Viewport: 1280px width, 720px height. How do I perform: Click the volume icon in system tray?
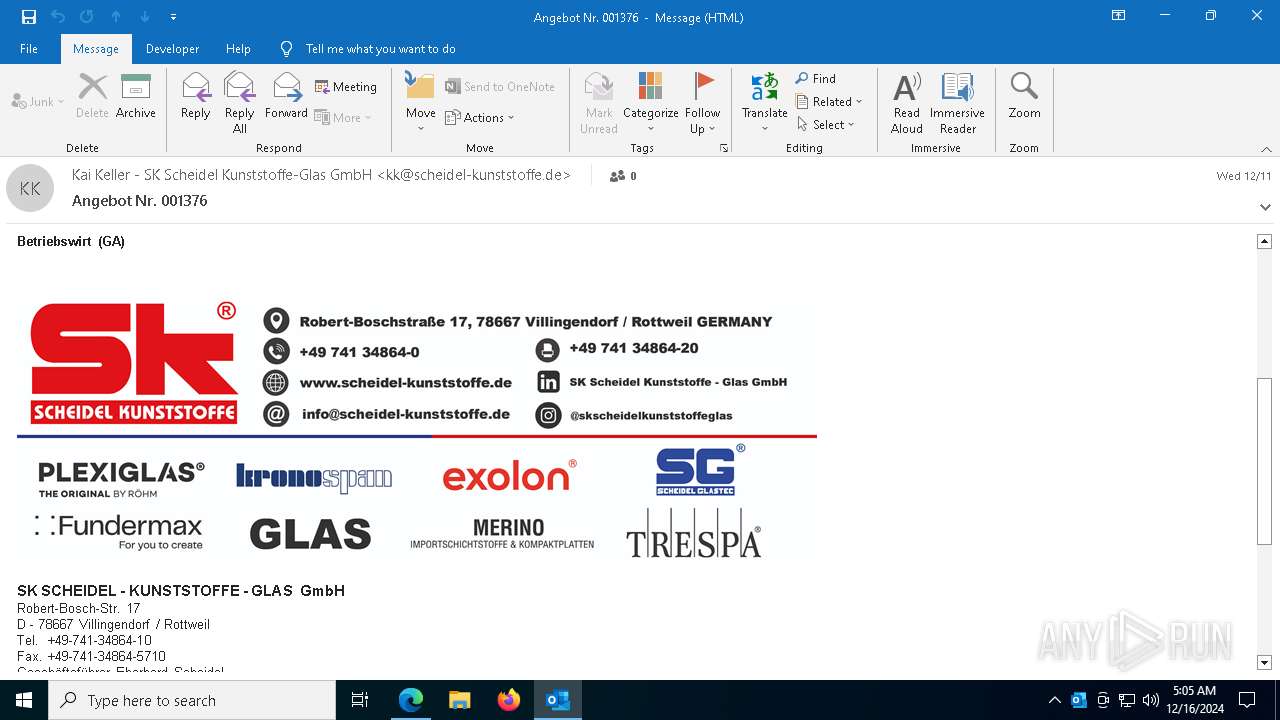pos(1151,700)
